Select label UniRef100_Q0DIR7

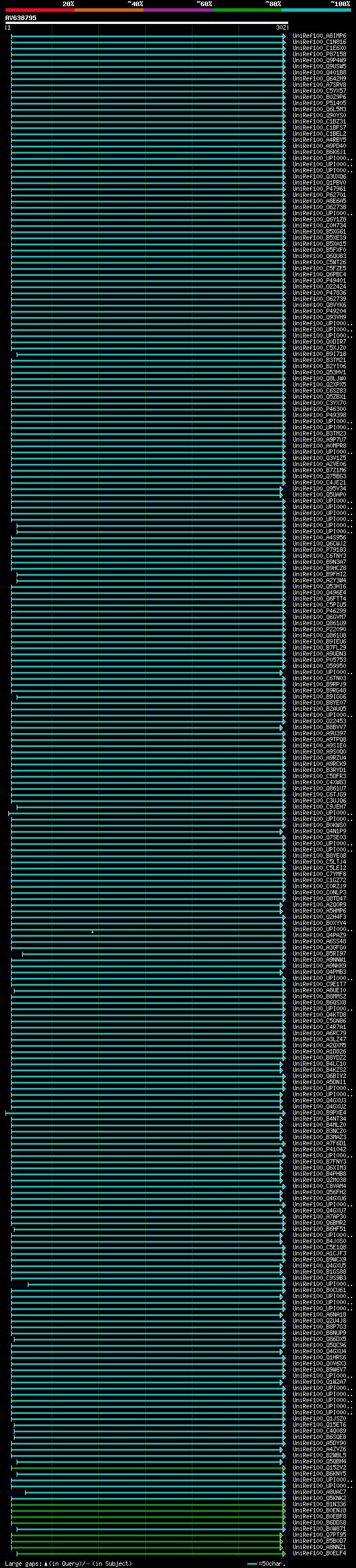pos(319,342)
